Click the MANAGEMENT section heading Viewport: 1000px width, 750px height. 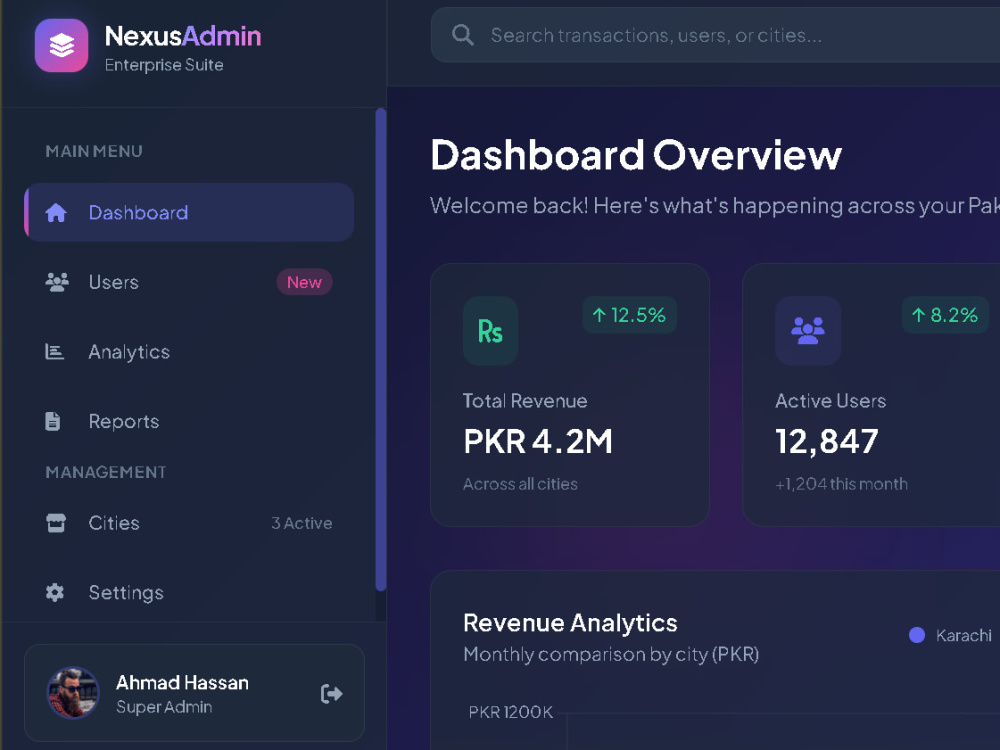coord(106,472)
